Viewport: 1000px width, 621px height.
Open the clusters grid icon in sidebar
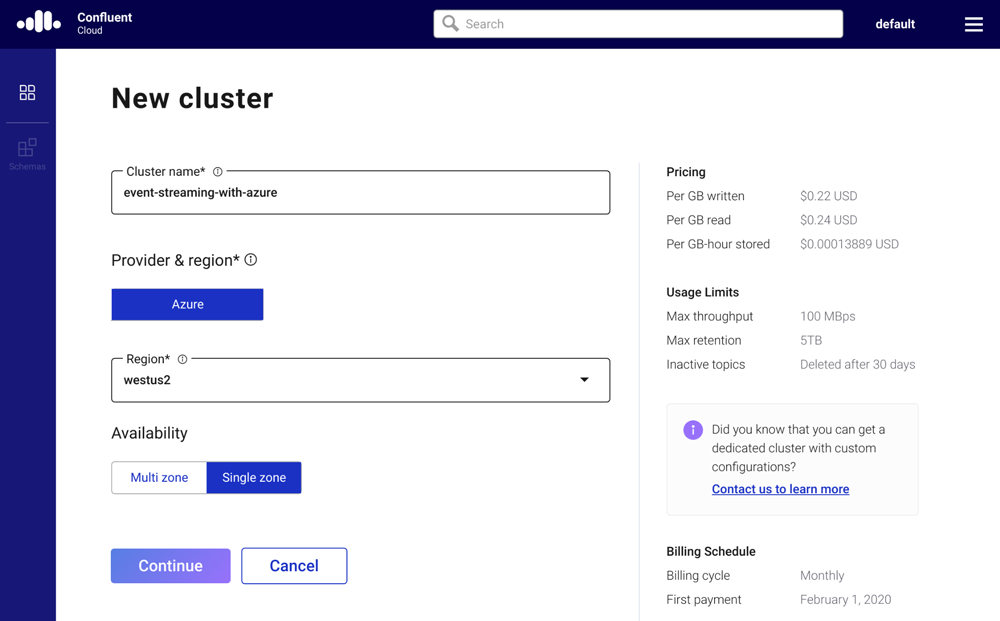tap(27, 92)
